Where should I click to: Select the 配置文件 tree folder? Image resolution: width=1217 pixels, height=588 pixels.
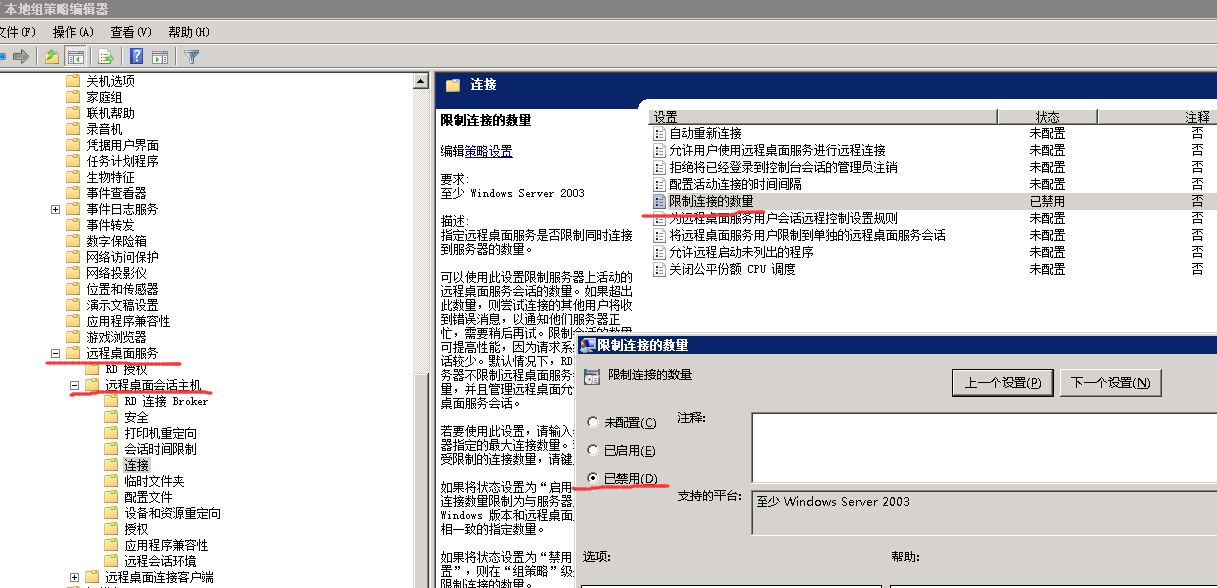tap(148, 497)
